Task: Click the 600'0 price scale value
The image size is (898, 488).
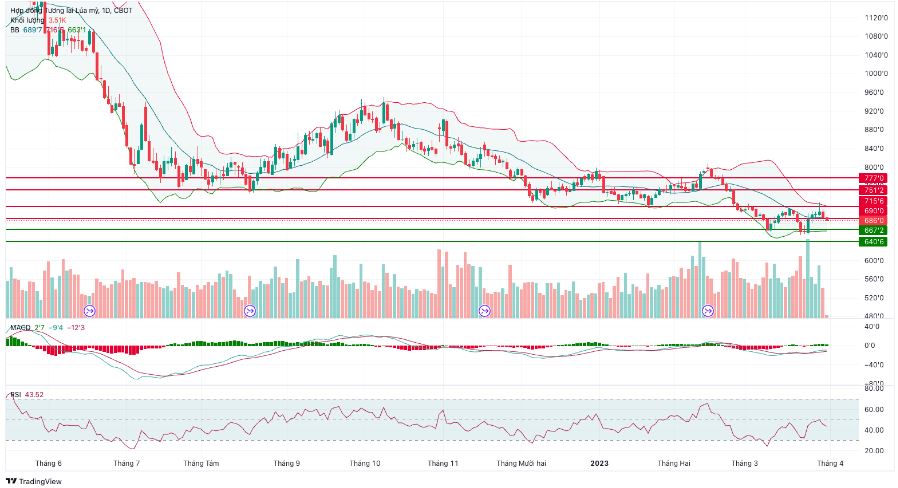Action: pos(876,261)
